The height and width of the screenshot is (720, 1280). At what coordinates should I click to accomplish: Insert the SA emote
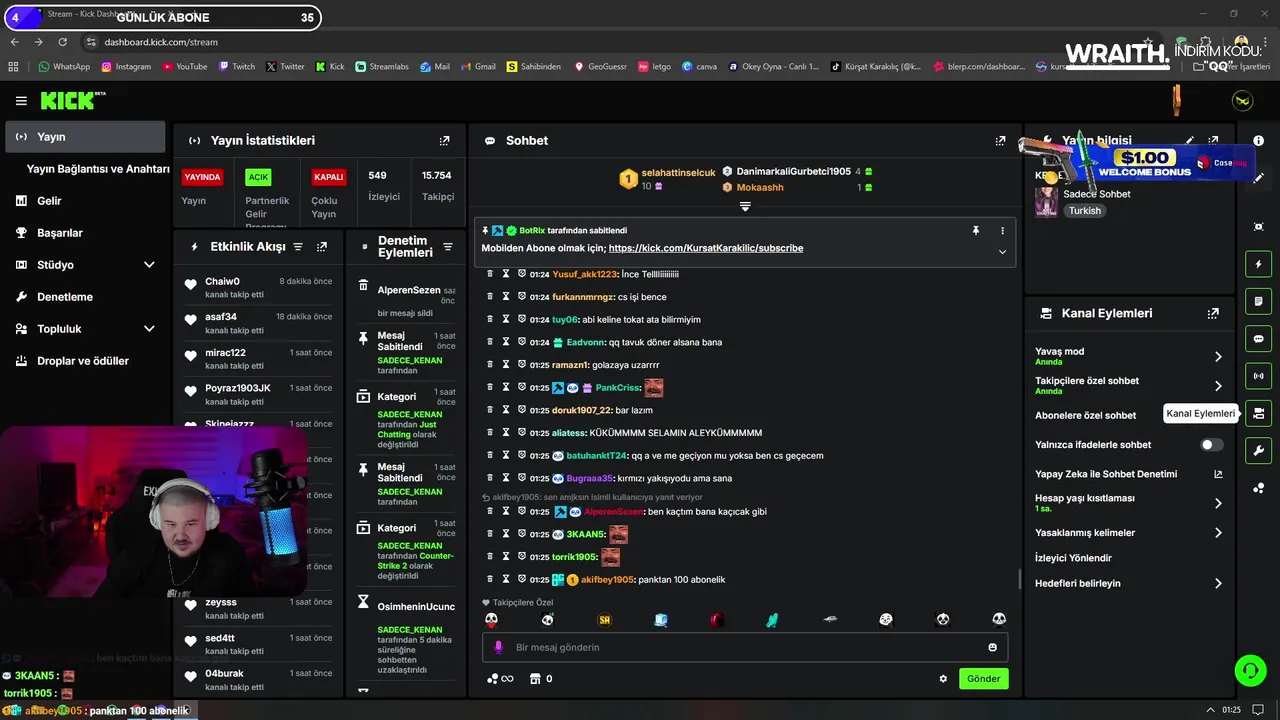tap(604, 620)
